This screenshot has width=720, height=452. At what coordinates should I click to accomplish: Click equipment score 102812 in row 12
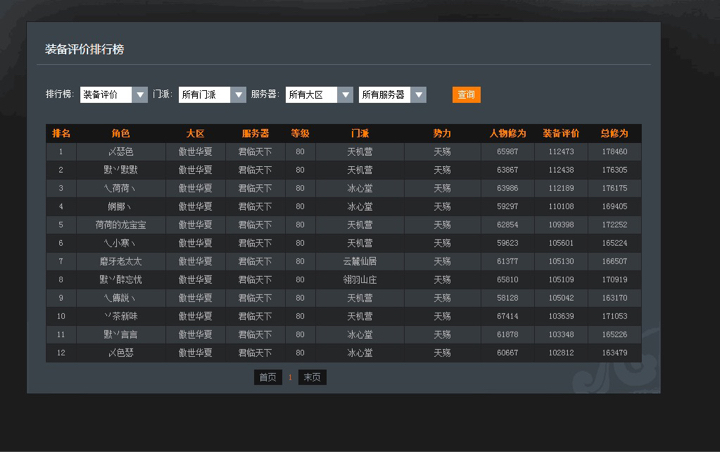tap(561, 353)
